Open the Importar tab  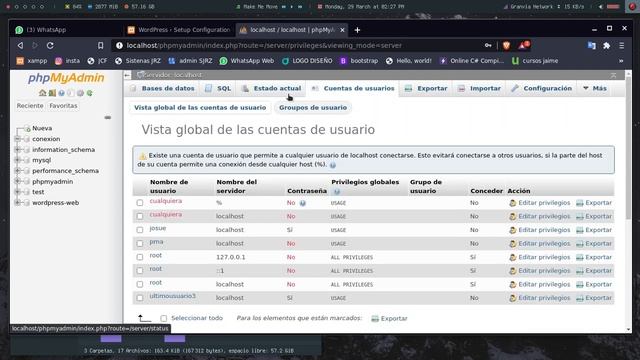pos(479,88)
